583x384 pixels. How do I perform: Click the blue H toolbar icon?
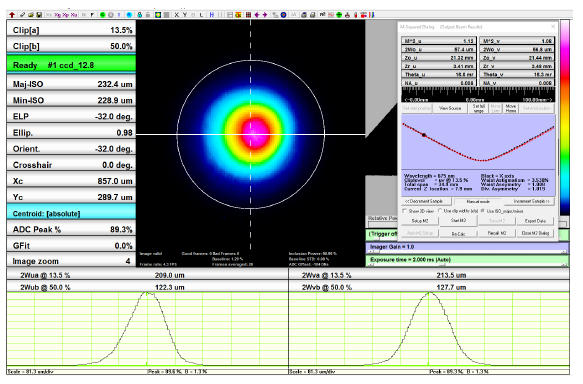(212, 15)
